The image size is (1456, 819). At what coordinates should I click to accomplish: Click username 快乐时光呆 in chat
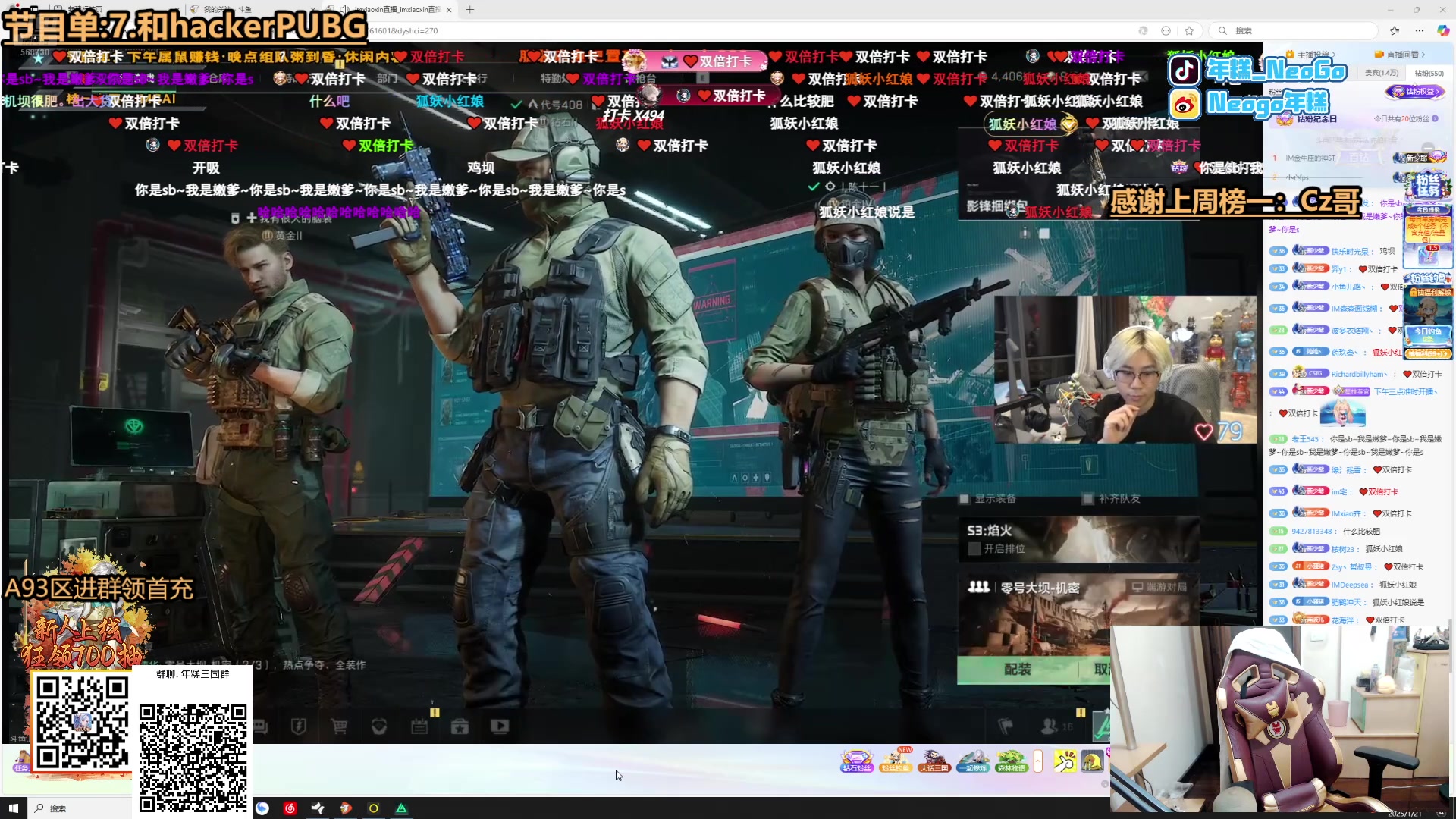[1350, 251]
